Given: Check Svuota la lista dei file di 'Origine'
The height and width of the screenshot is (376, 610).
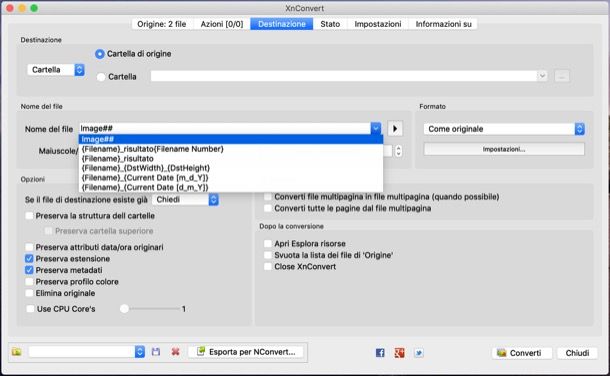Looking at the screenshot, I should click(x=268, y=255).
